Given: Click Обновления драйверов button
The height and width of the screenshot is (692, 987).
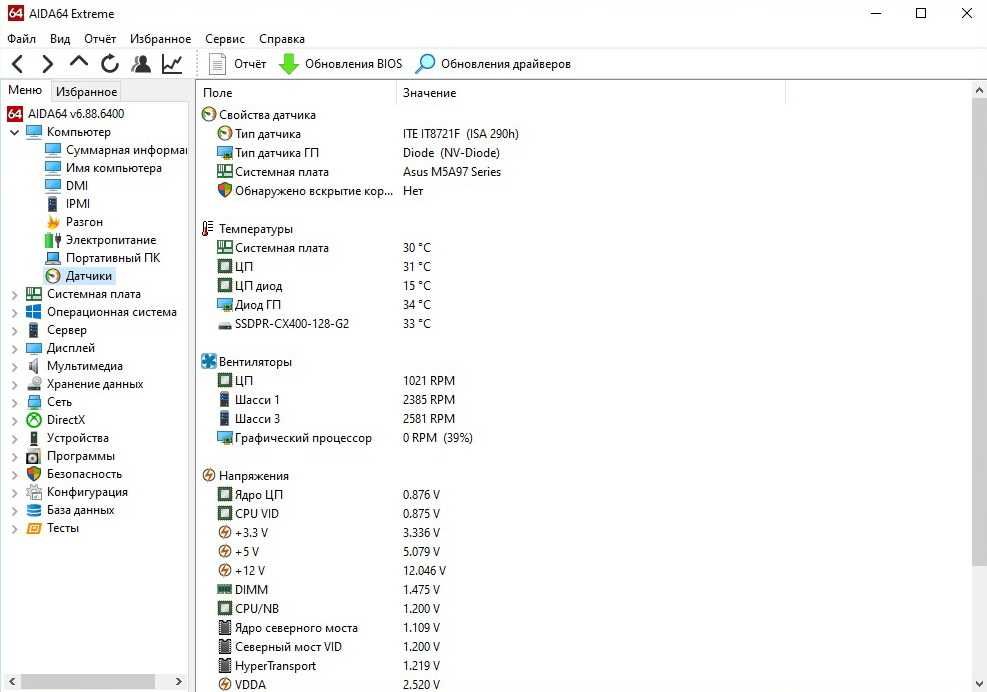Looking at the screenshot, I should click(x=494, y=64).
